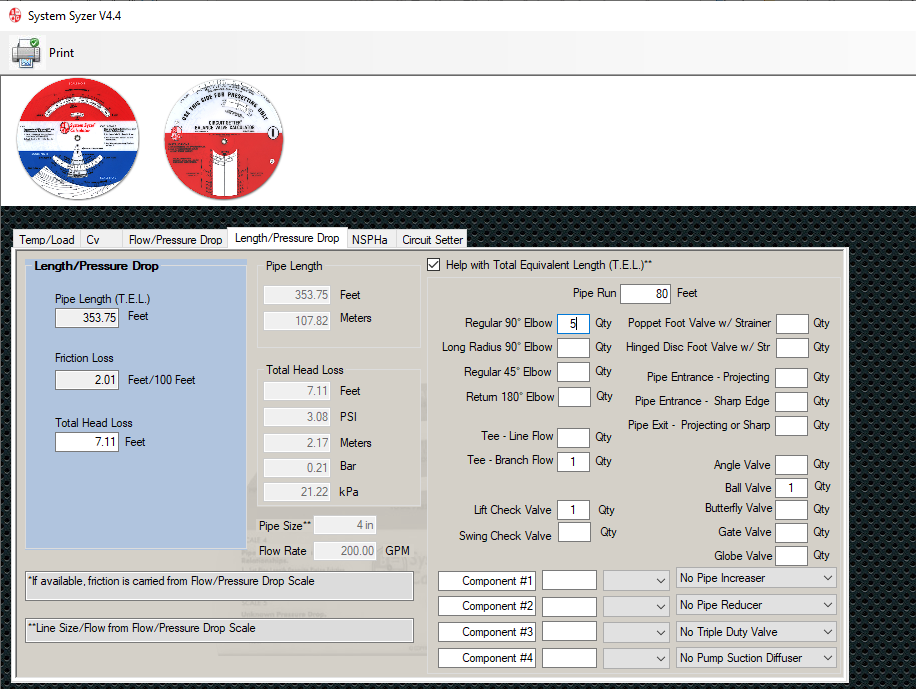
Task: Open the No Pipe Reducer dropdown
Action: tap(756, 605)
